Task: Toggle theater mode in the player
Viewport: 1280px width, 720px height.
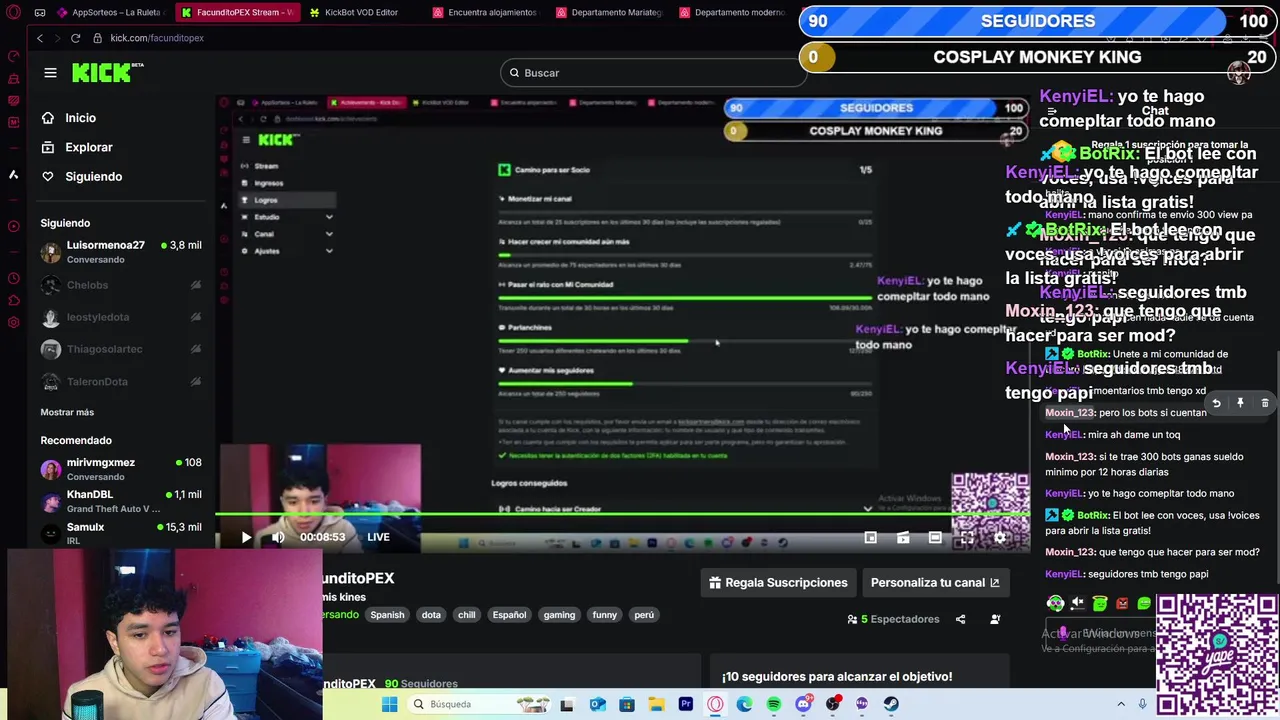Action: coord(935,538)
